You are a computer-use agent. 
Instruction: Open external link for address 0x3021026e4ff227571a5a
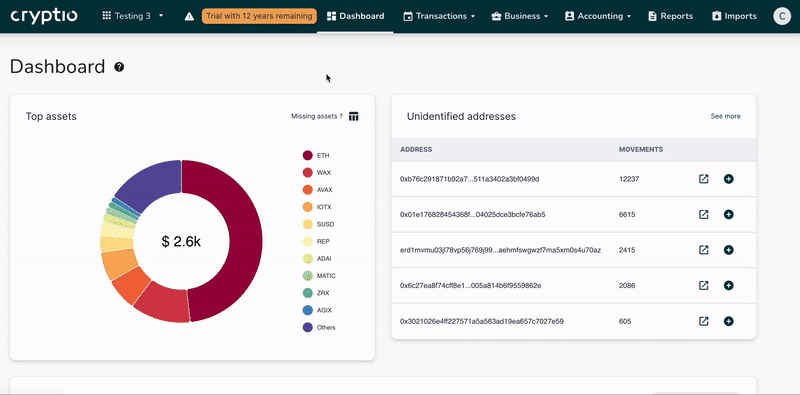[x=704, y=321]
